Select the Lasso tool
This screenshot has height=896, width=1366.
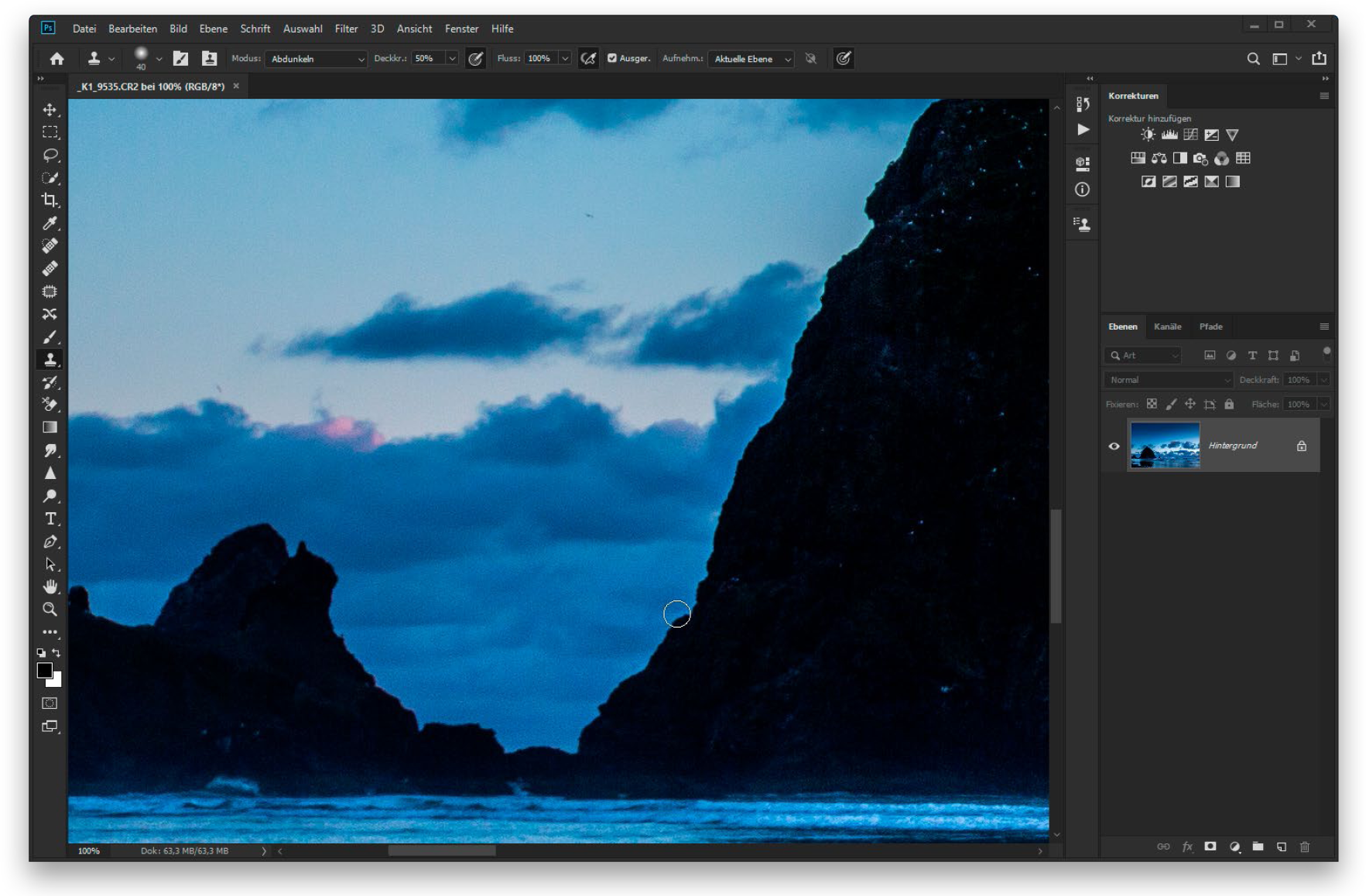point(50,155)
